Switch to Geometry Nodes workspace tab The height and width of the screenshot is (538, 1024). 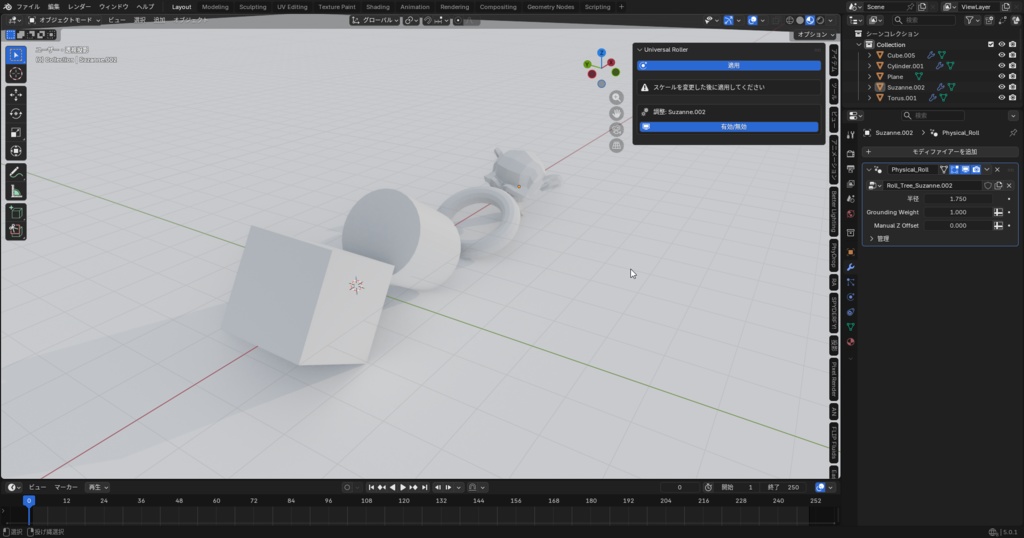coord(551,7)
